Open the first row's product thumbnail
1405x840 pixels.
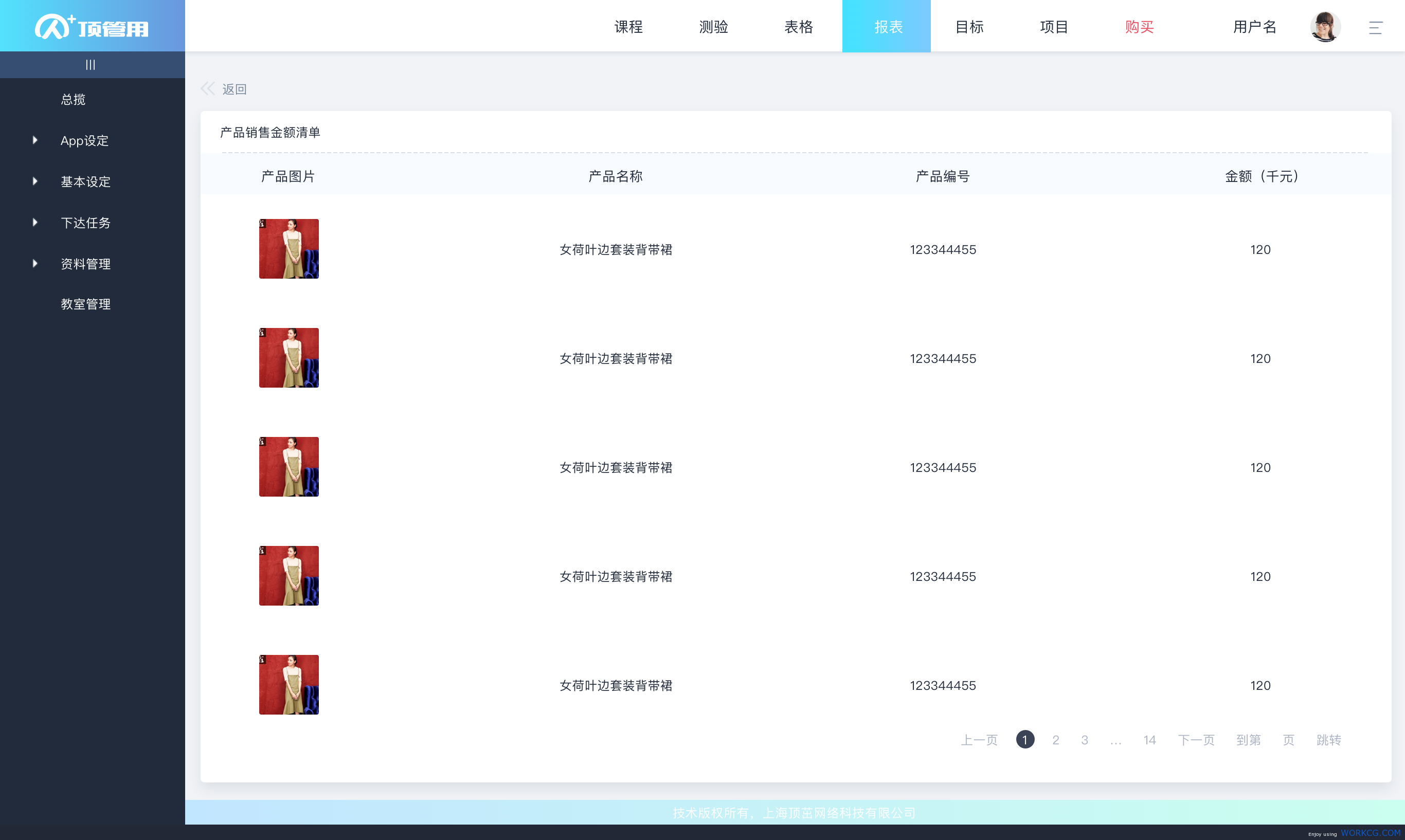[289, 248]
